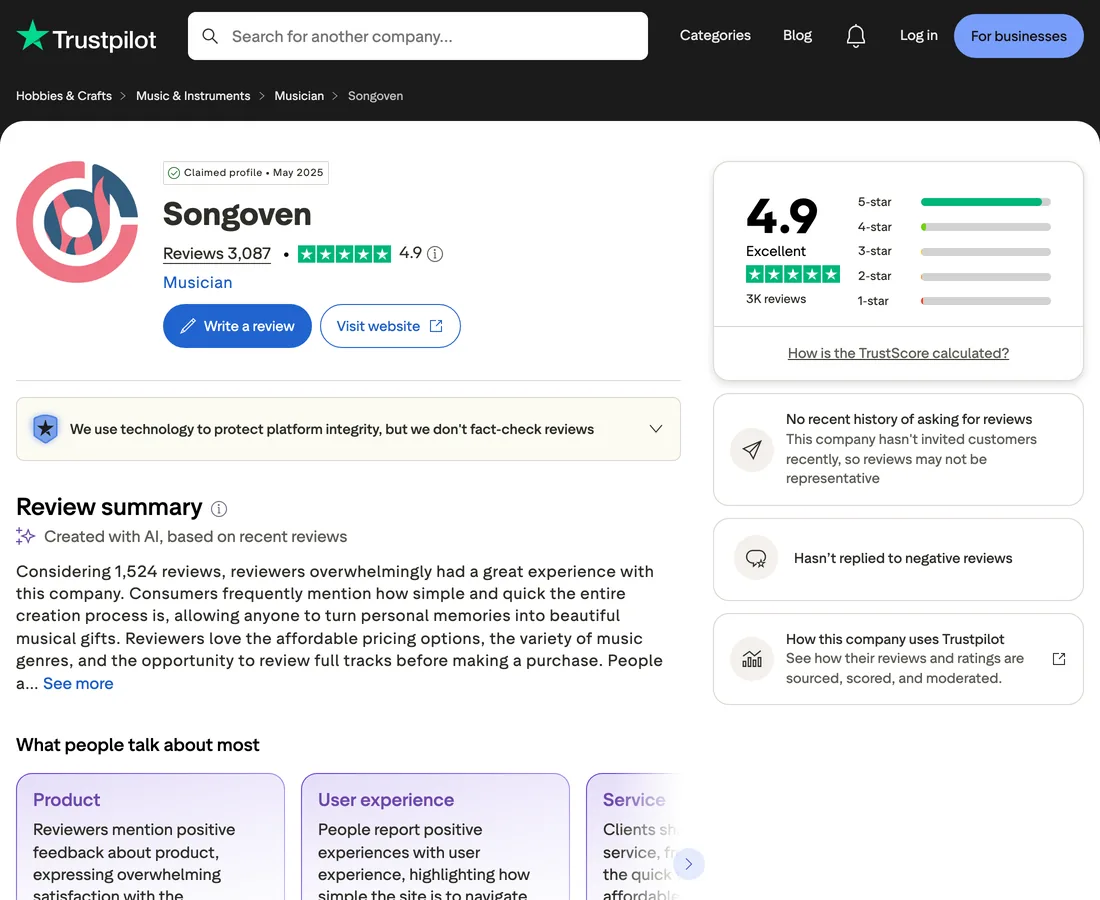1100x900 pixels.
Task: Advance topic cards with next arrow
Action: pyautogui.click(x=688, y=864)
